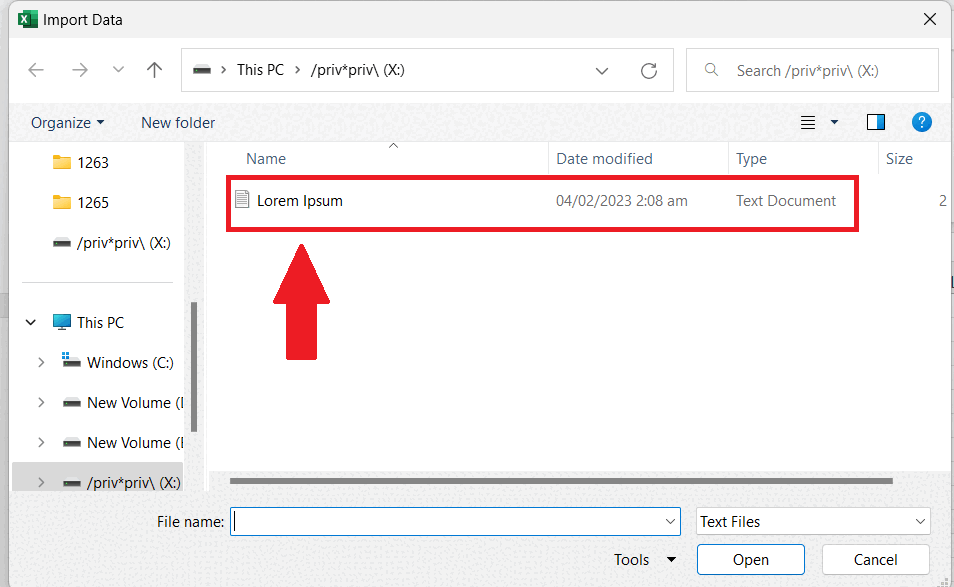This screenshot has width=954, height=587.
Task: Click the change view list icon
Action: [807, 122]
